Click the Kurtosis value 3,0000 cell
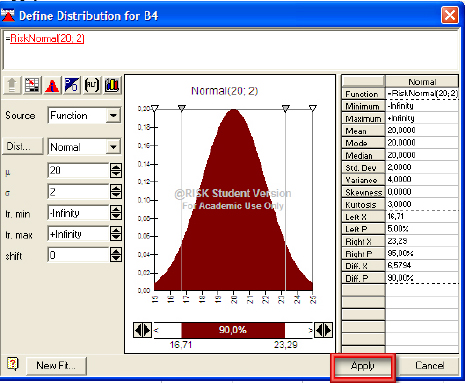The image size is (465, 383). [423, 204]
